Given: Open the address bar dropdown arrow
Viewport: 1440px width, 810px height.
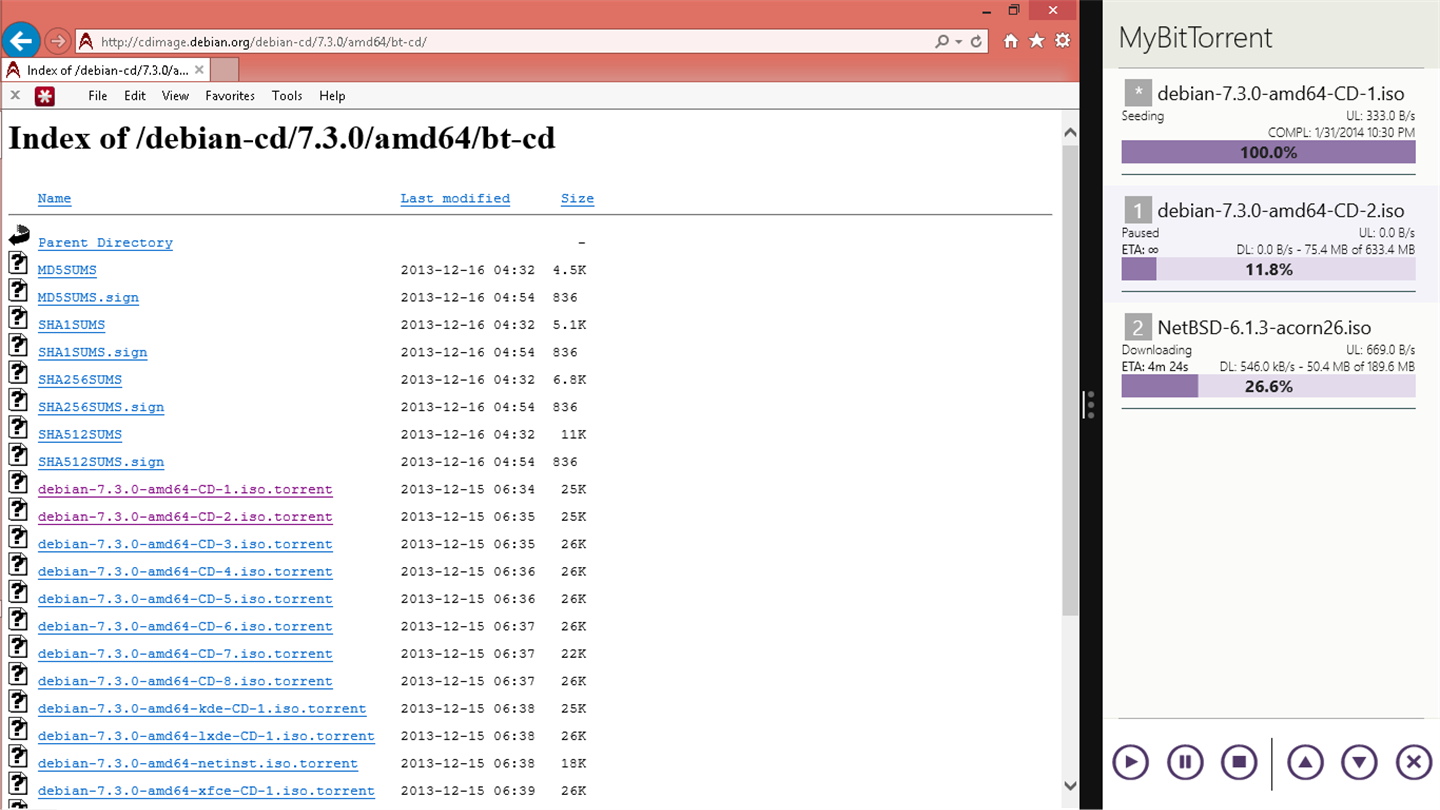Looking at the screenshot, I should (x=958, y=42).
